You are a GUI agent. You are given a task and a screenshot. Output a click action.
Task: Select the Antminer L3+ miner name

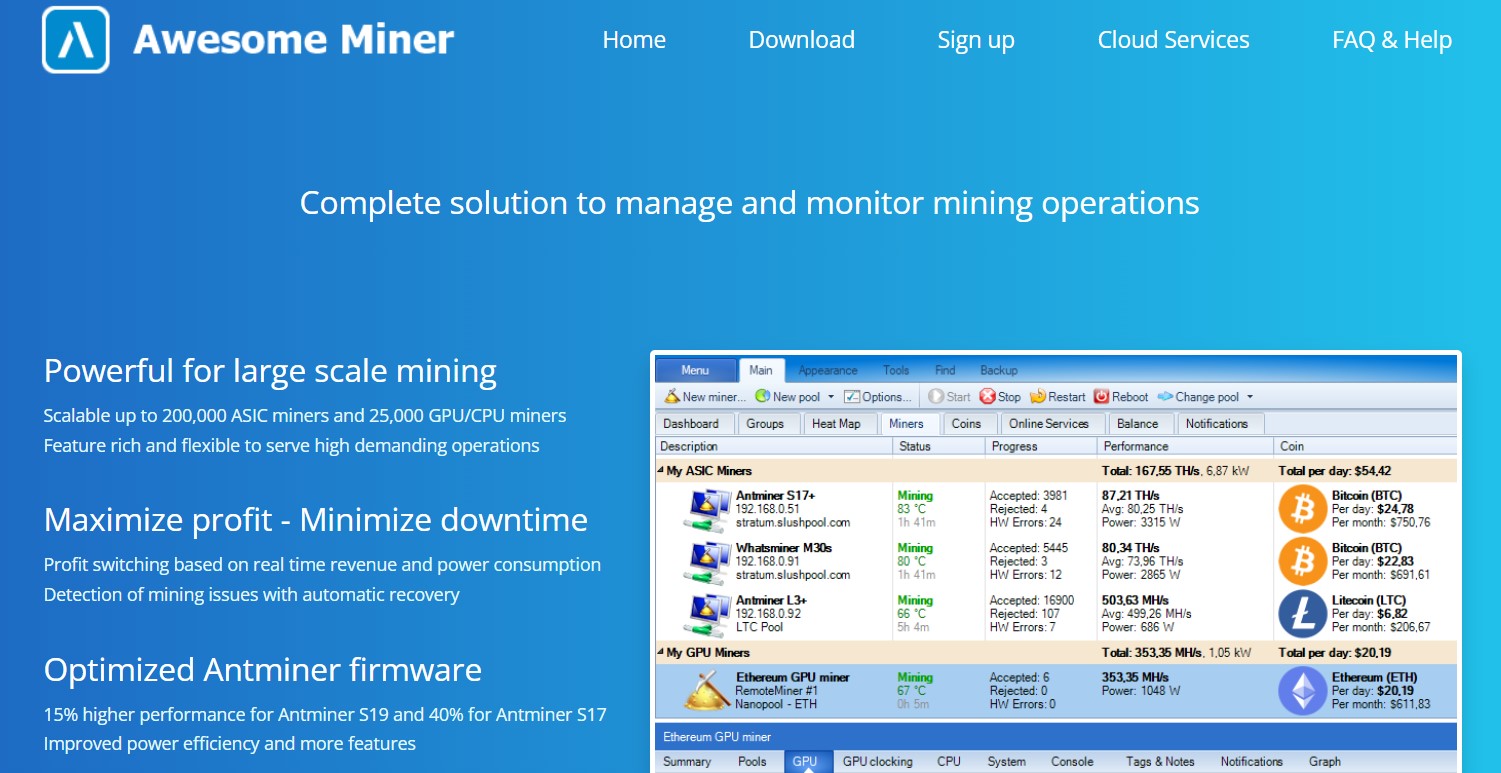click(x=771, y=600)
